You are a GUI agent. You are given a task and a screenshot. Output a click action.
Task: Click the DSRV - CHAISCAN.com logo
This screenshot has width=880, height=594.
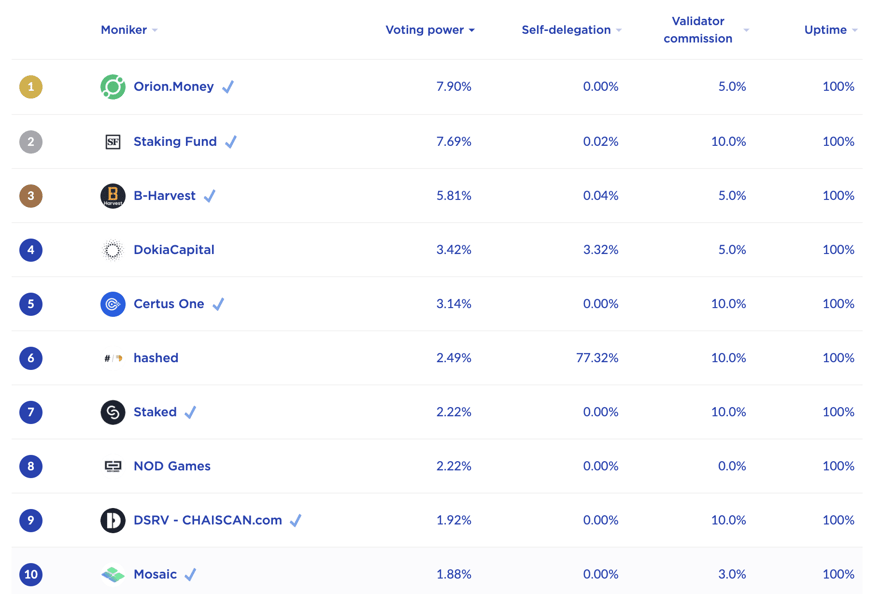[113, 520]
